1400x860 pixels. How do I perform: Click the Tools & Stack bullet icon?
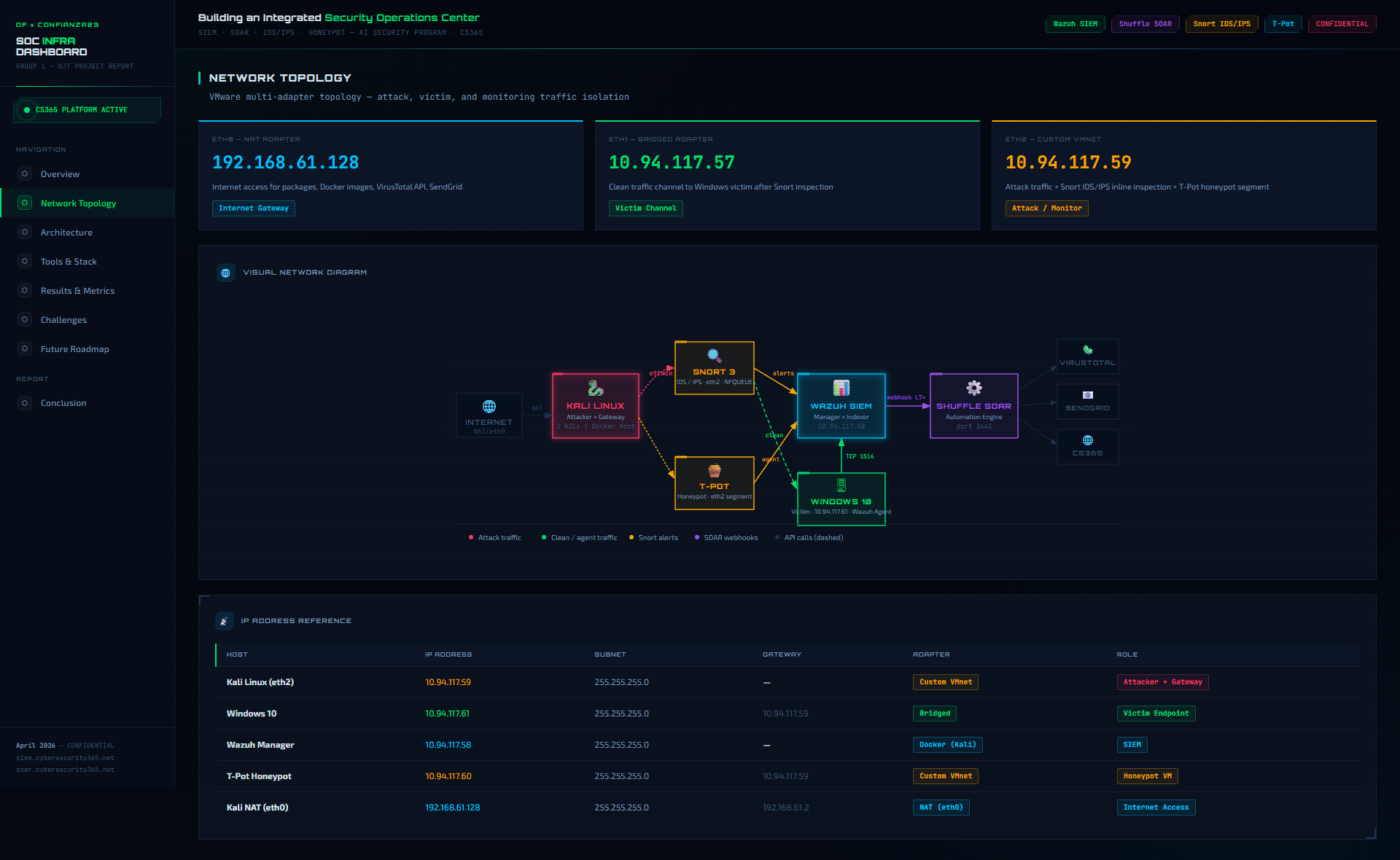point(25,261)
